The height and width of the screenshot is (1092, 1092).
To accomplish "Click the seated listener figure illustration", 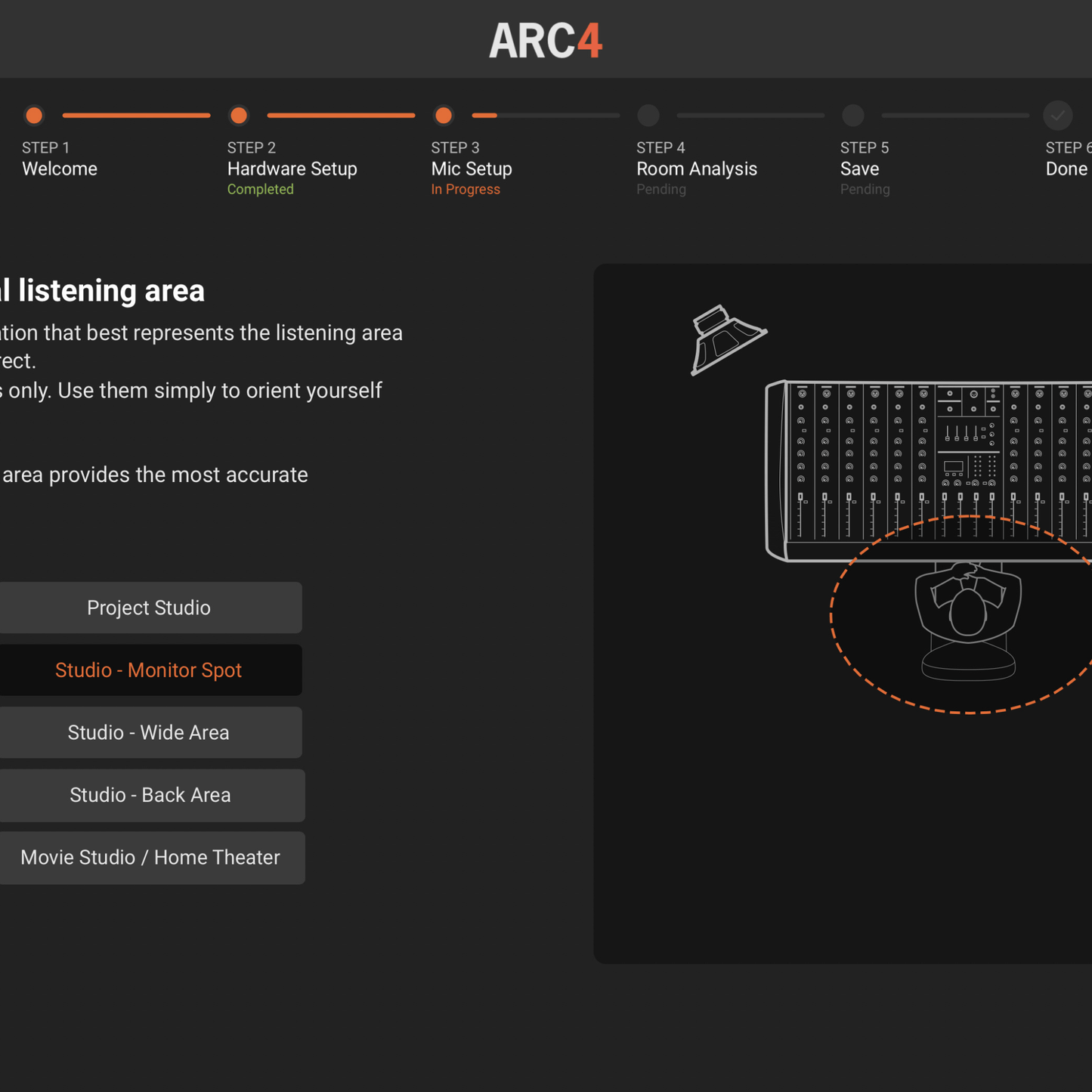I will click(x=968, y=620).
